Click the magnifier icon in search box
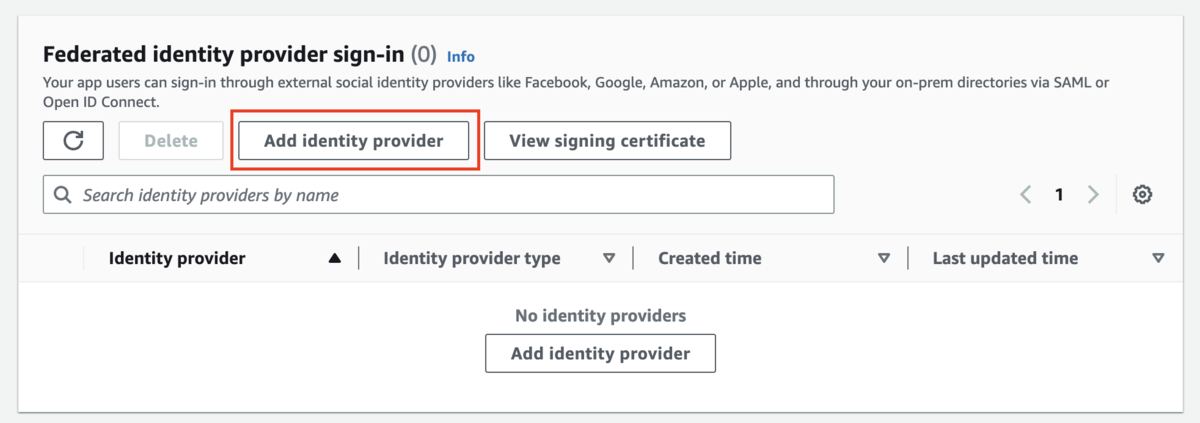The image size is (1200, 423). [63, 195]
